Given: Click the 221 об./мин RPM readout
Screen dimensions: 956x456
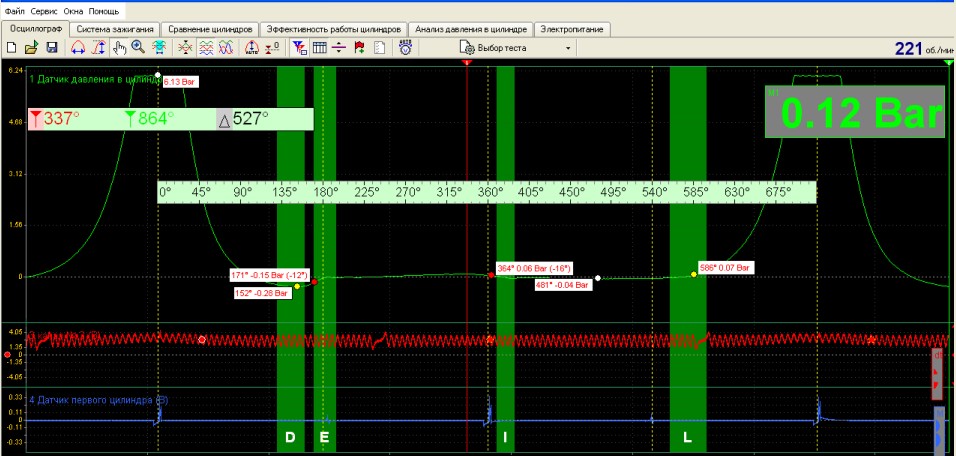Looking at the screenshot, I should 923,49.
